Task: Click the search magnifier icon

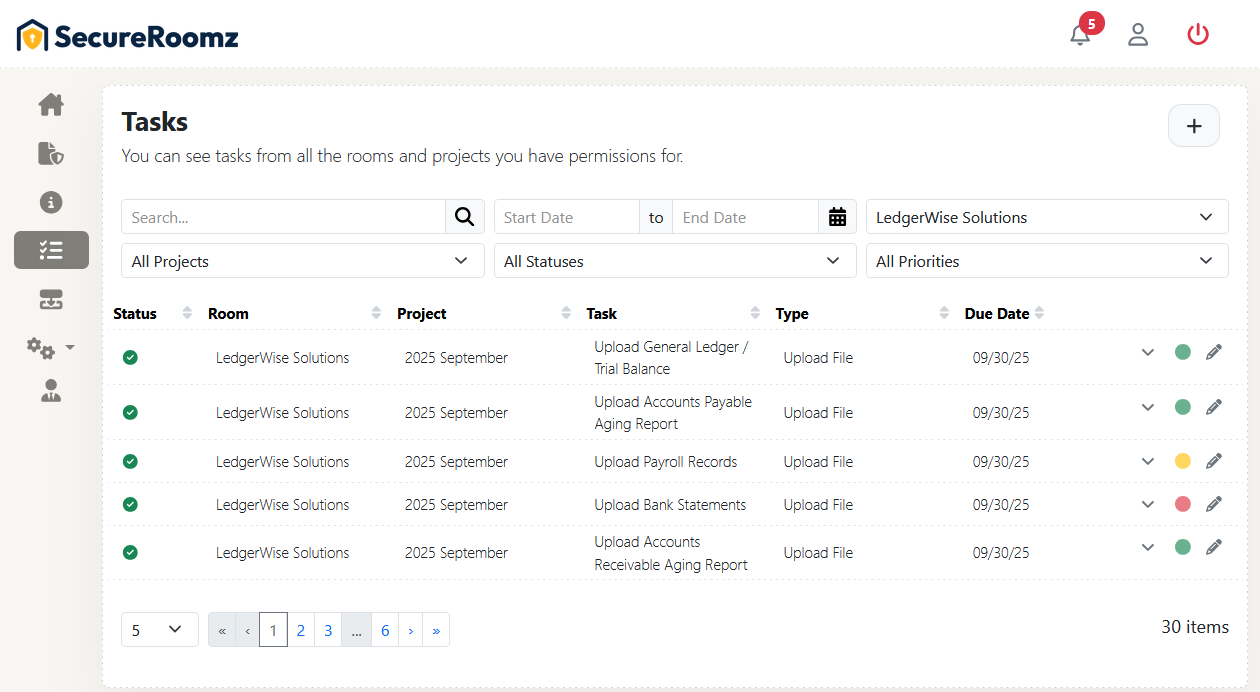Action: tap(464, 217)
